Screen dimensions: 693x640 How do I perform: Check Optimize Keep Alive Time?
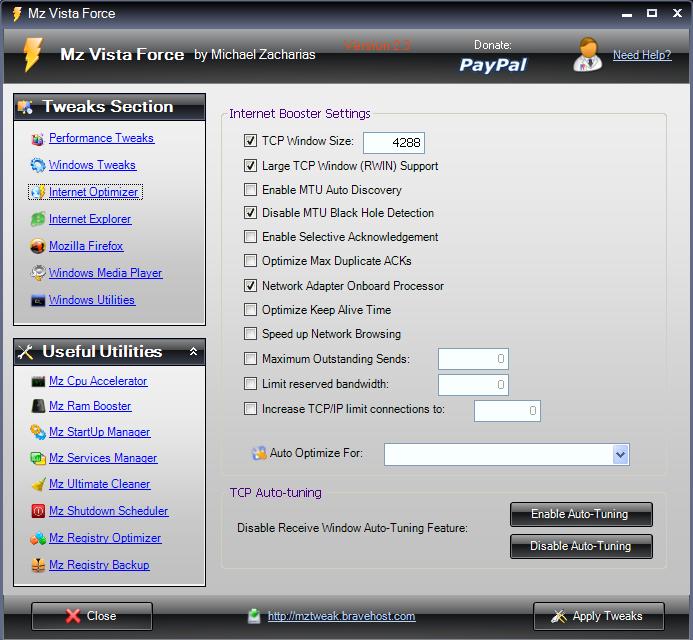click(x=251, y=310)
